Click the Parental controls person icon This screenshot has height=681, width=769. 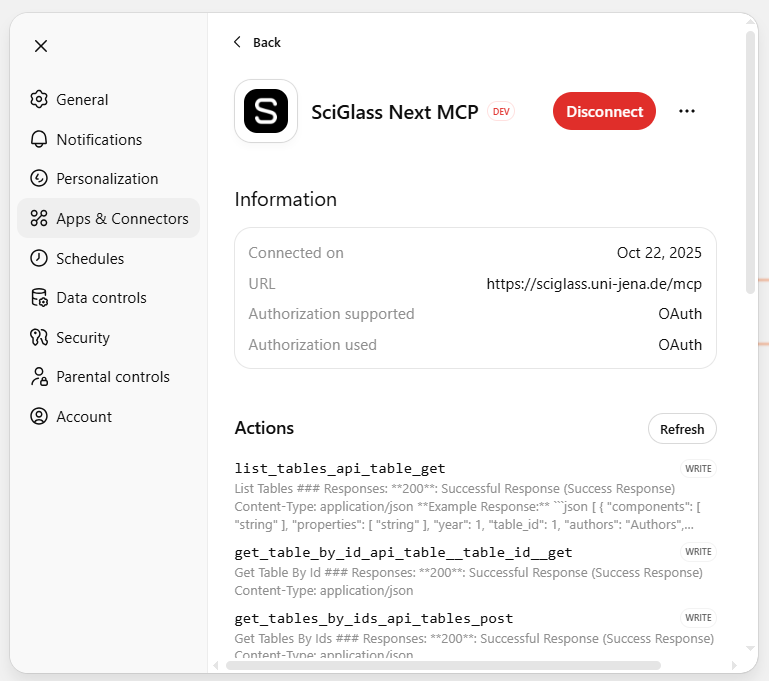(39, 377)
